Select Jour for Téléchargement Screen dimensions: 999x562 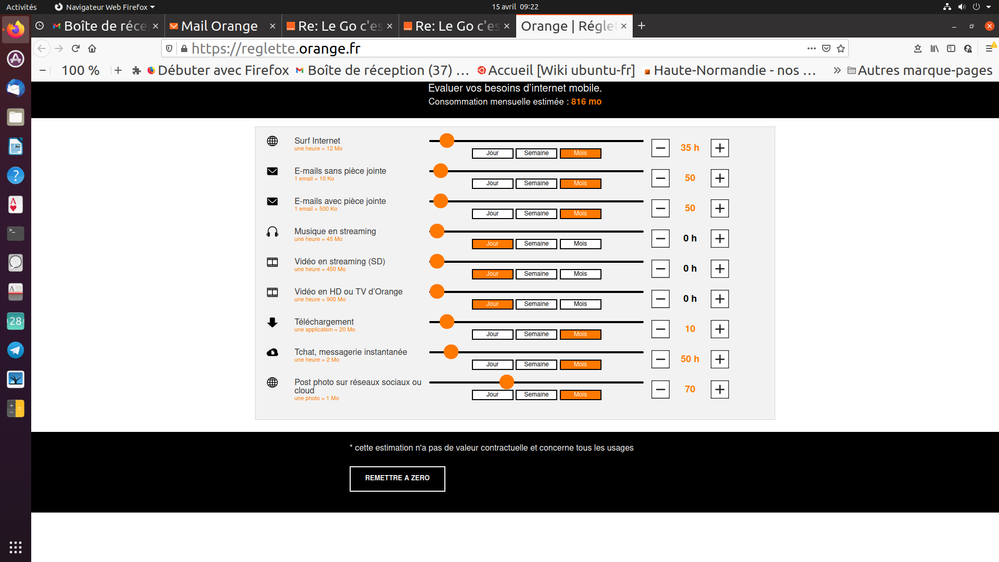tap(492, 334)
